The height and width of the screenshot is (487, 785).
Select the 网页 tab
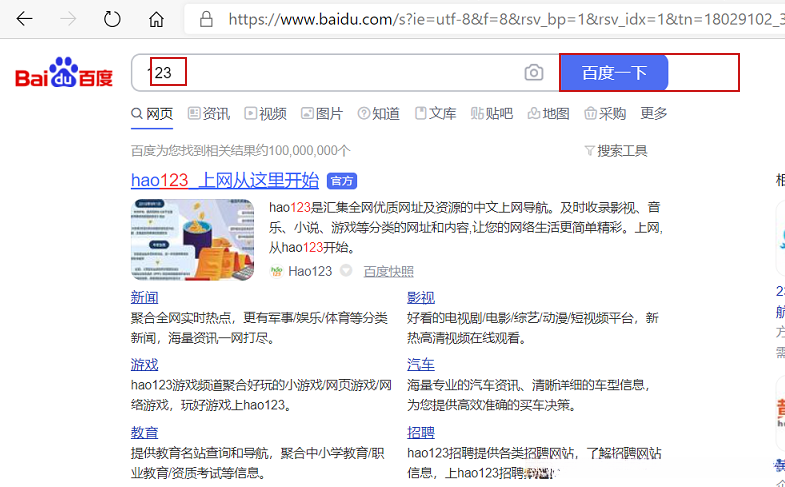(x=152, y=114)
